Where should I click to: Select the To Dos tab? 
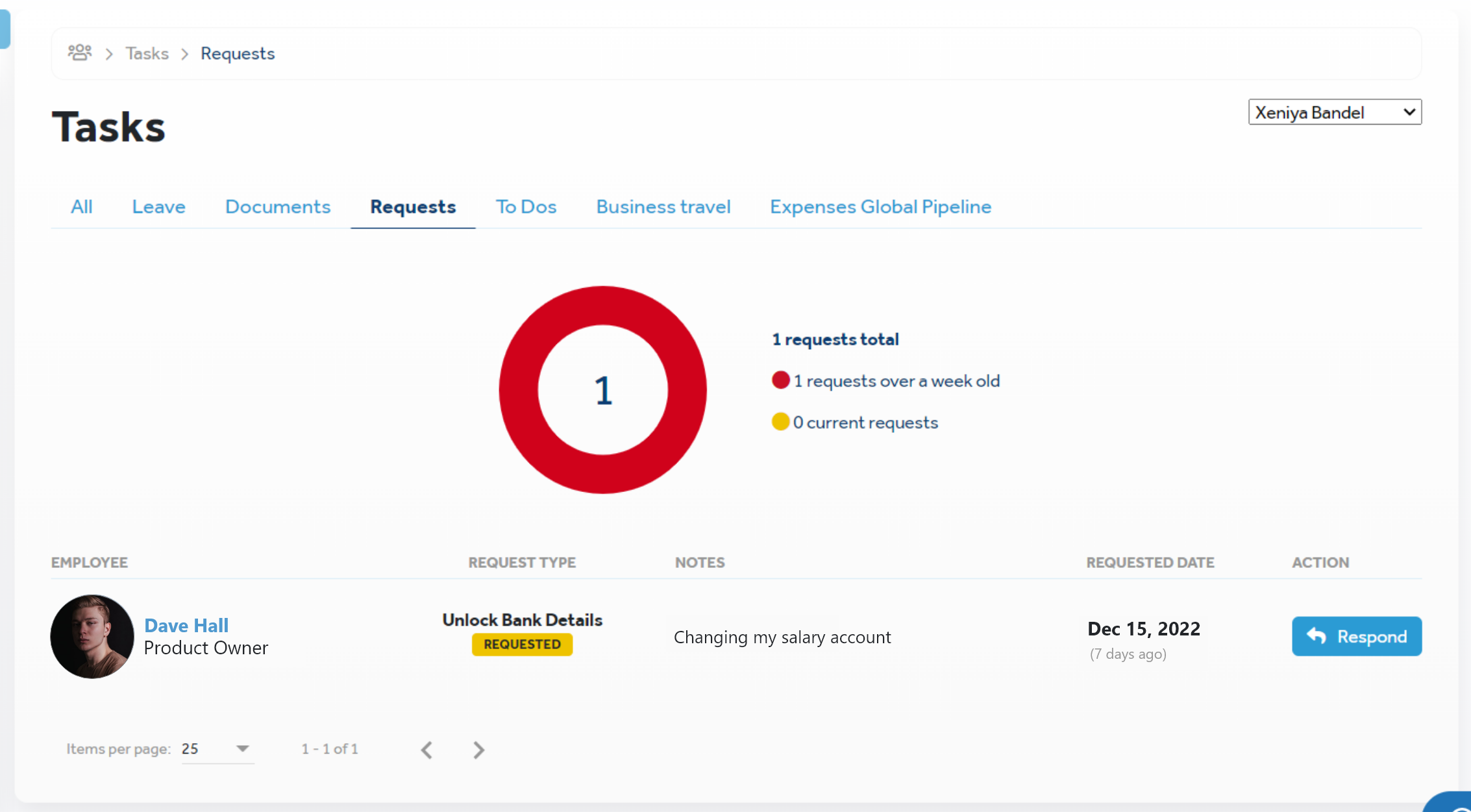526,207
